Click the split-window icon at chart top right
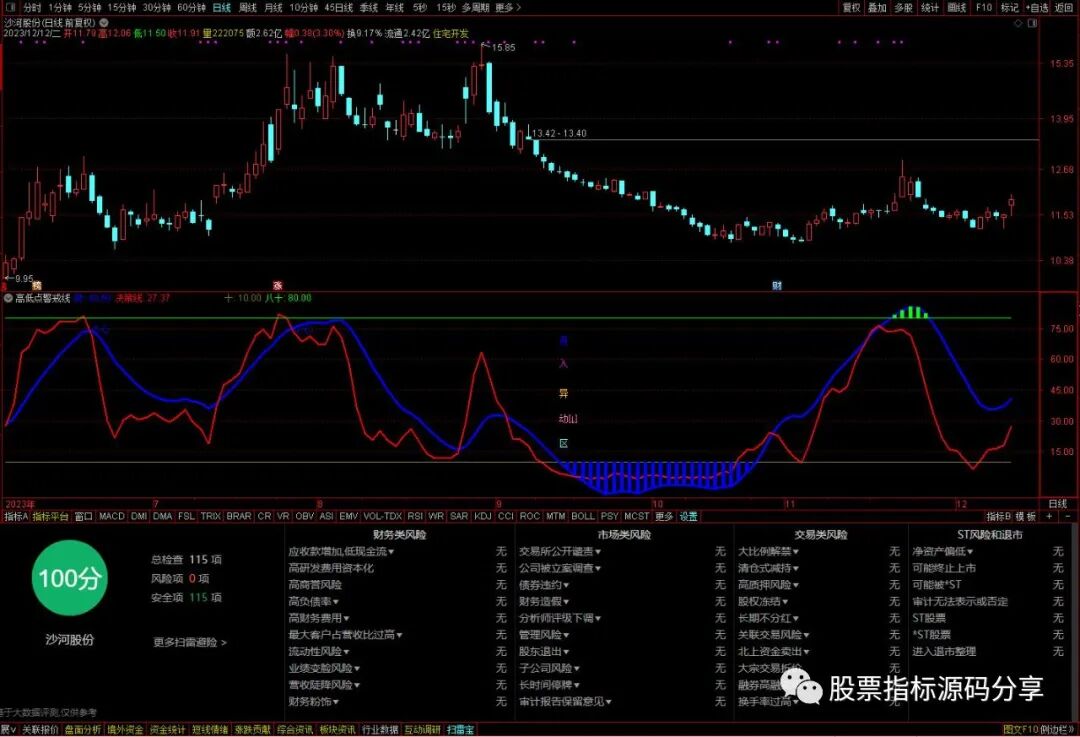This screenshot has width=1080, height=737. [1032, 23]
